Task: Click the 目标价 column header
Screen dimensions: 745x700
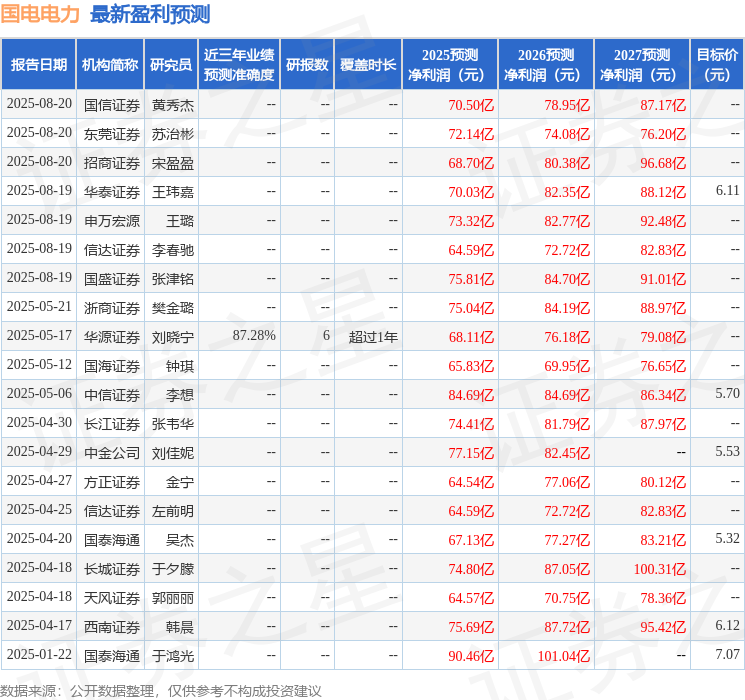Action: tap(717, 65)
